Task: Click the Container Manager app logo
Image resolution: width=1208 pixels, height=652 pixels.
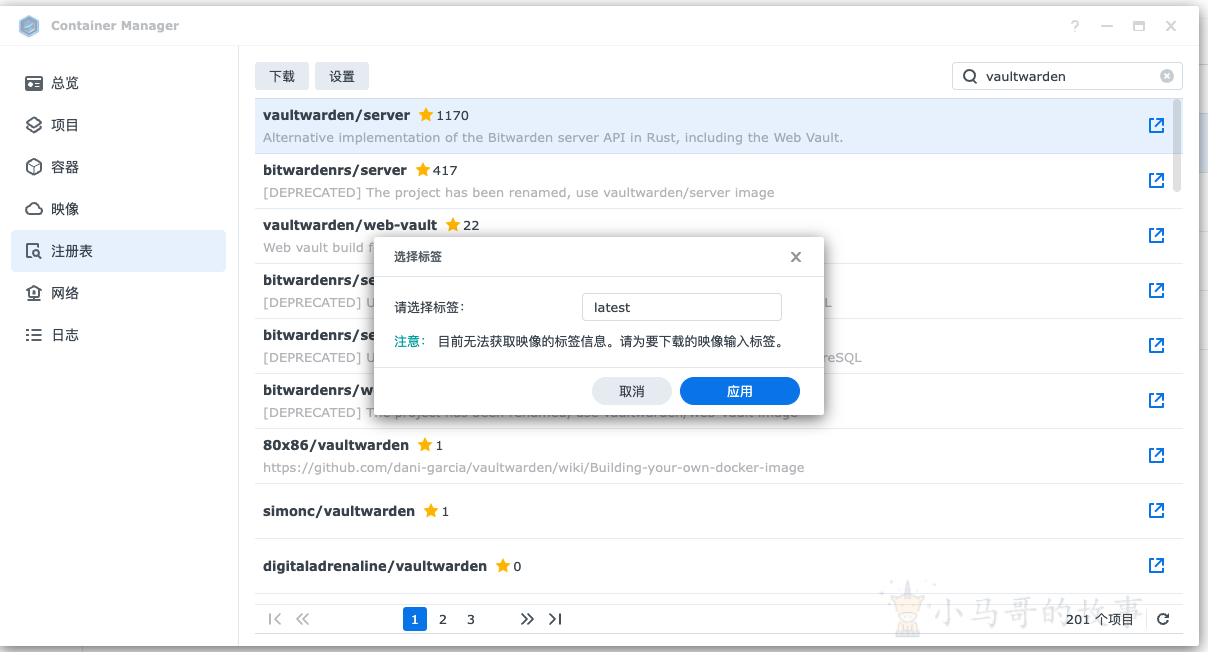Action: pyautogui.click(x=29, y=26)
